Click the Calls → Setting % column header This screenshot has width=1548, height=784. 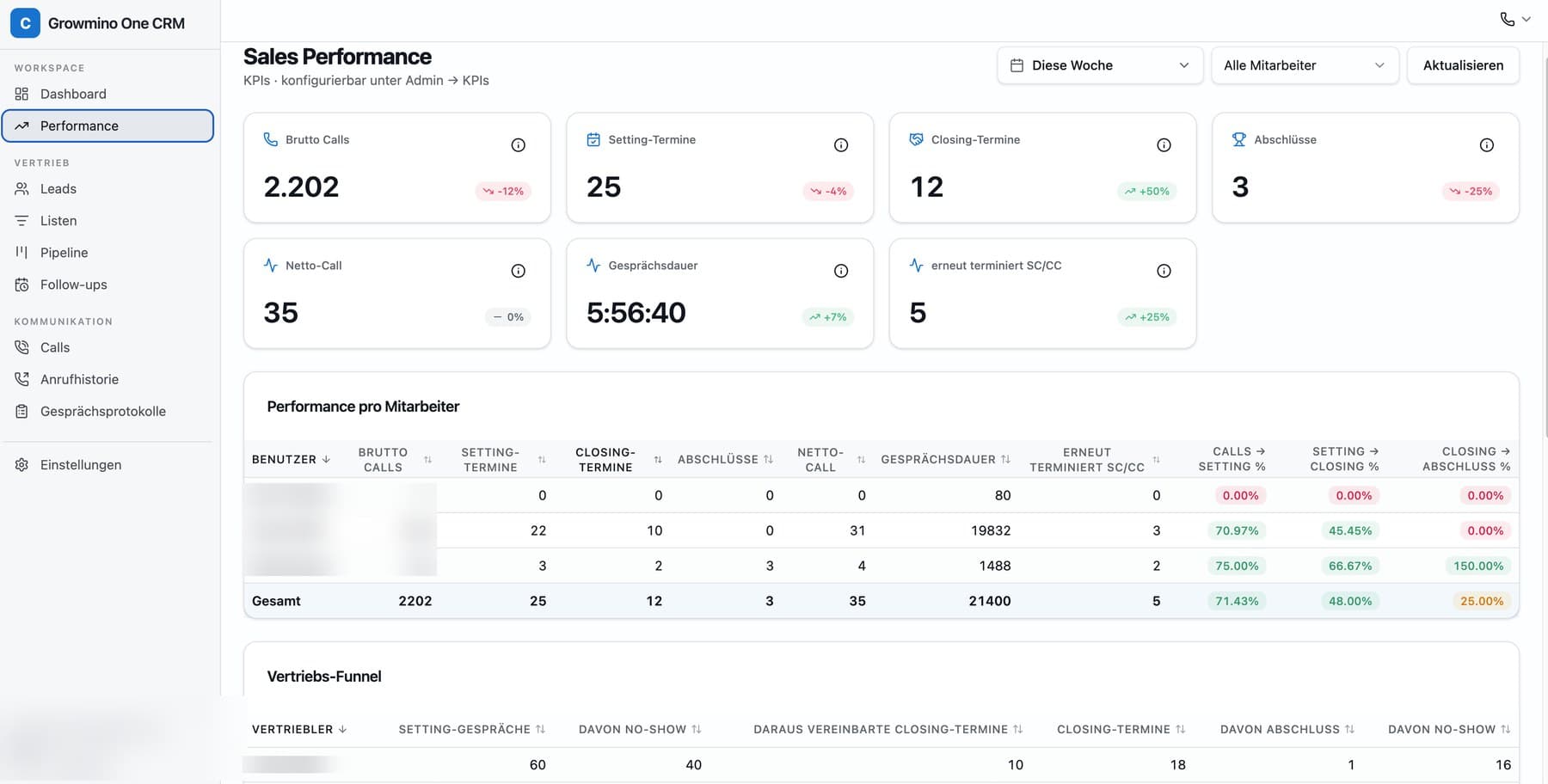coord(1232,459)
